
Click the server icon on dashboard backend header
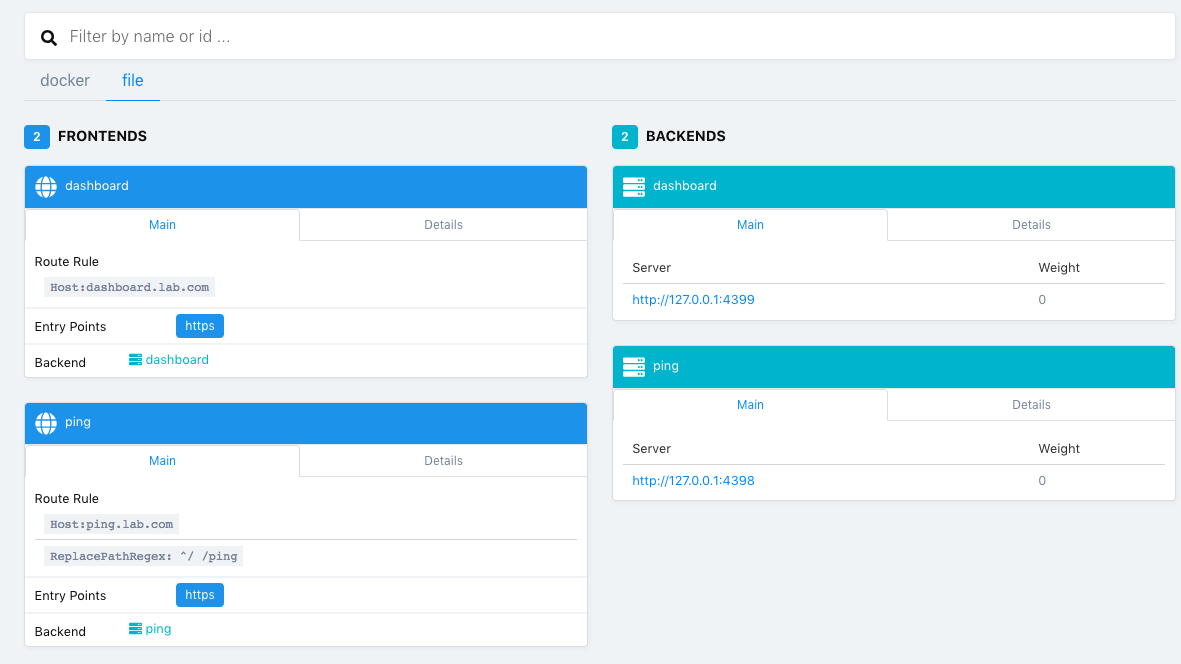pos(633,187)
